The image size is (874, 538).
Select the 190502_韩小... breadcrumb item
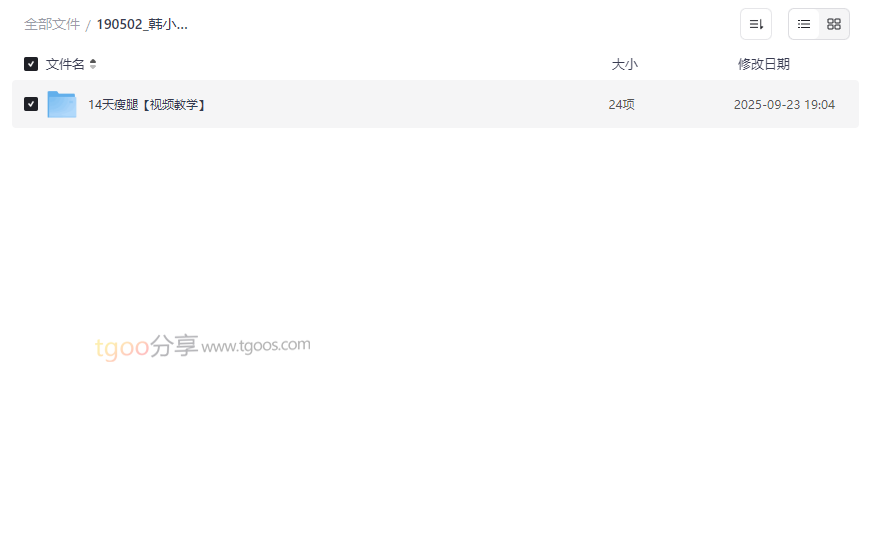click(142, 25)
